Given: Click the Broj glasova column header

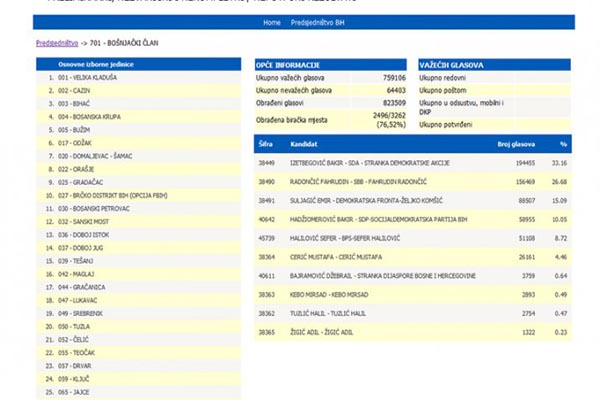Looking at the screenshot, I should 516,144.
